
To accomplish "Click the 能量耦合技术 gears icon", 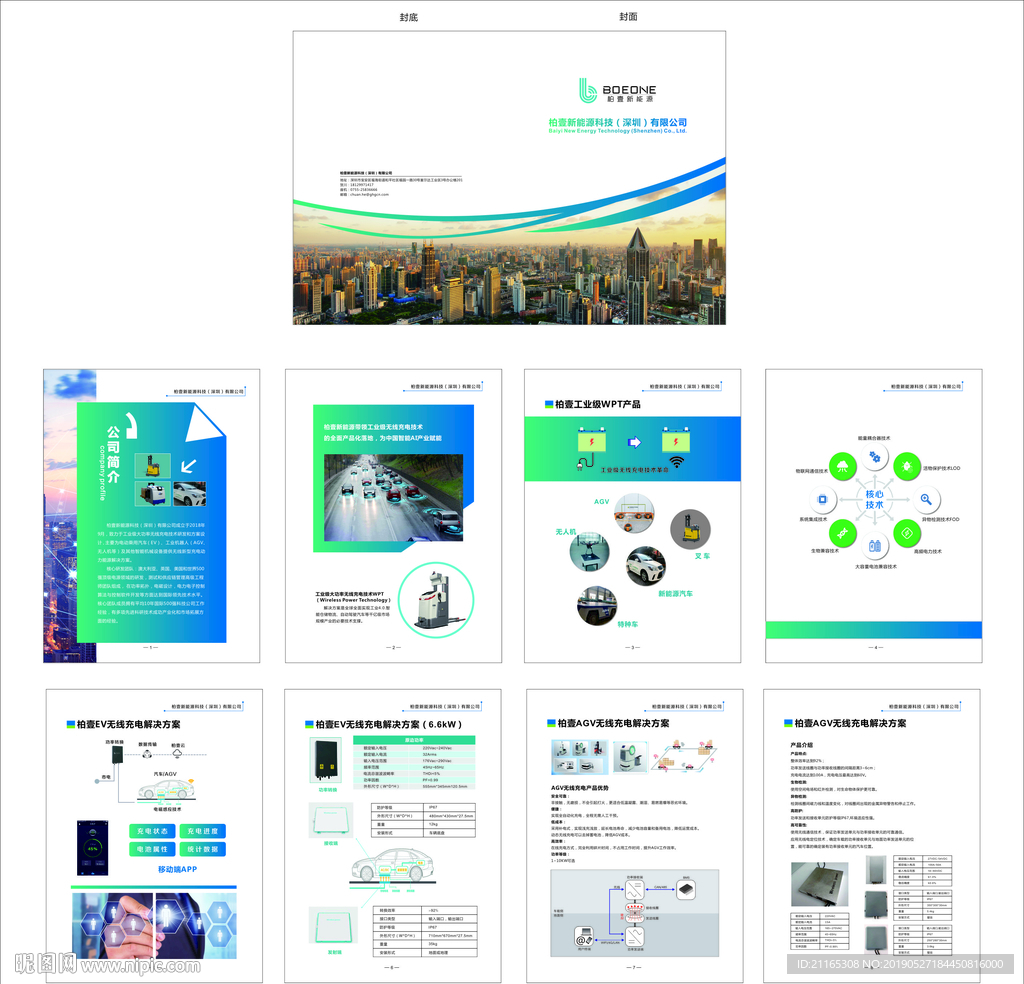I will pos(874,458).
